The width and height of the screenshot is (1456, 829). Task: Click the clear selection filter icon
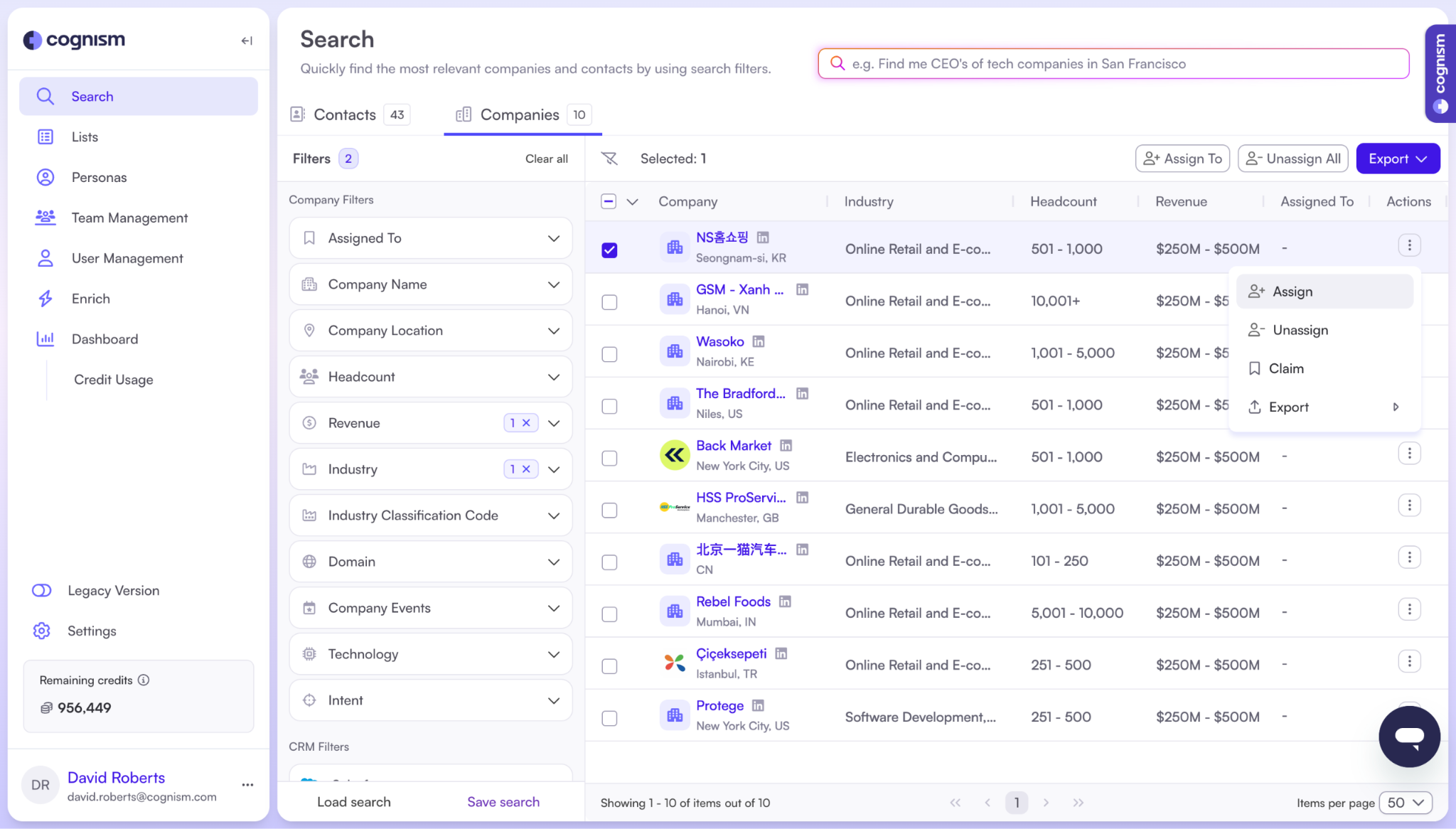click(609, 159)
